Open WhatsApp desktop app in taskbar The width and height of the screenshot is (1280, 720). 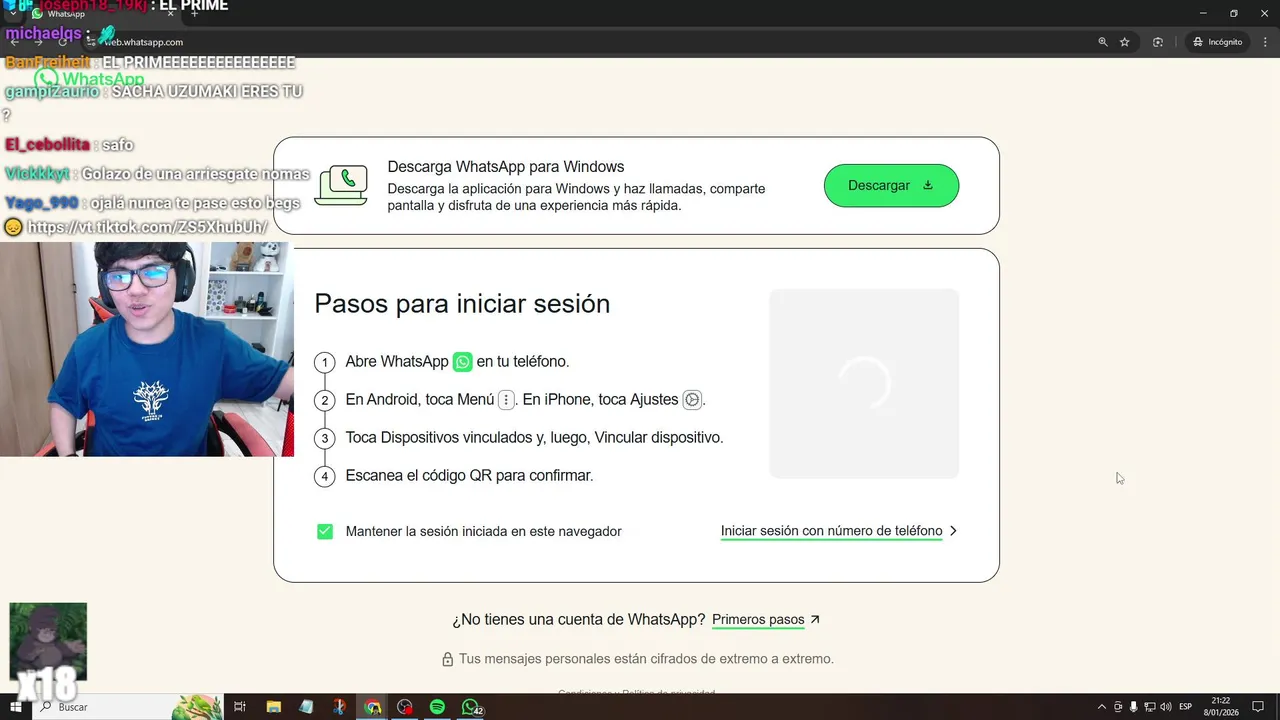[x=471, y=707]
